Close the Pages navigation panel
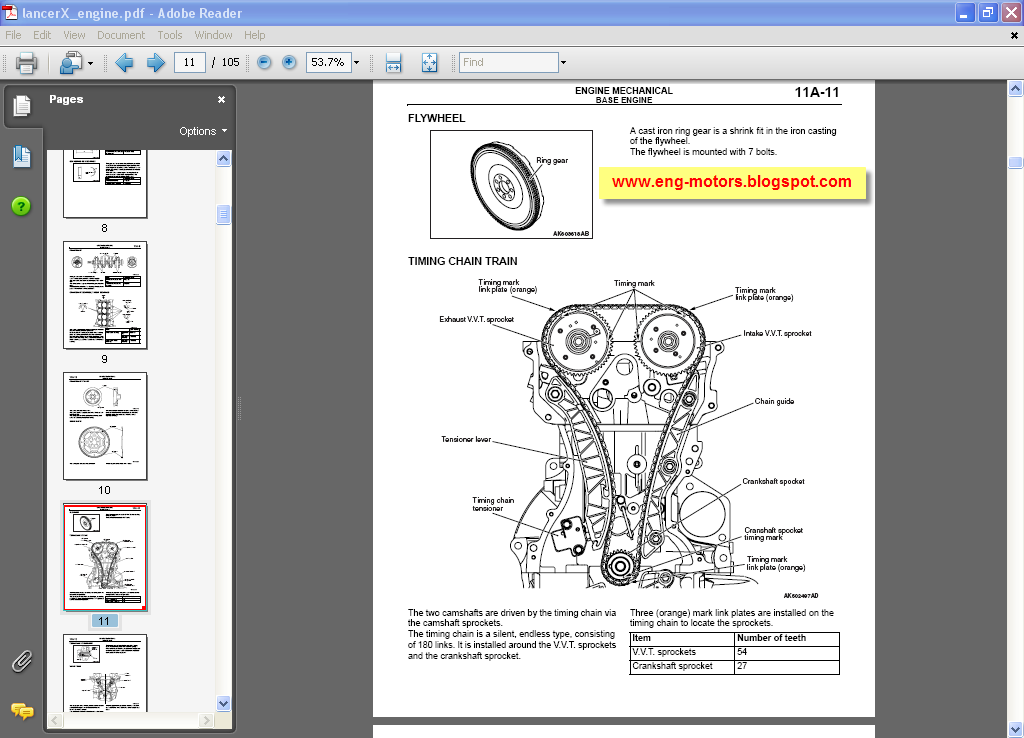Image resolution: width=1024 pixels, height=738 pixels. 221,99
